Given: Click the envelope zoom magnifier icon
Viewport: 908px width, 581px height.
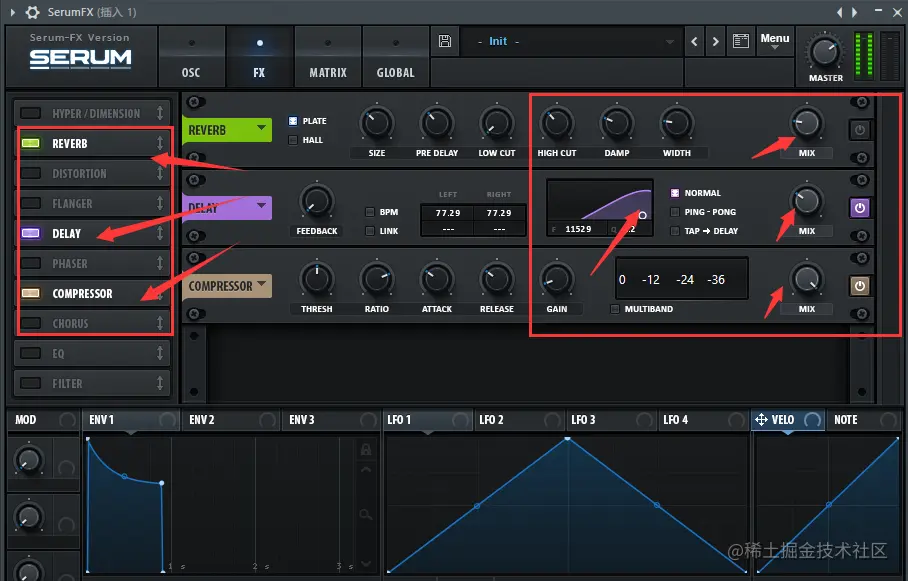Looking at the screenshot, I should 365,514.
